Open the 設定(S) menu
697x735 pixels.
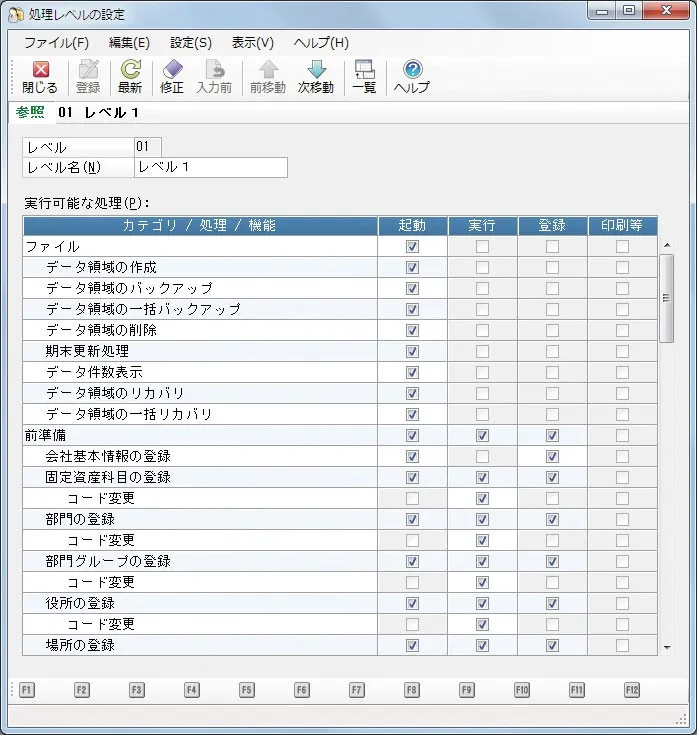(191, 43)
